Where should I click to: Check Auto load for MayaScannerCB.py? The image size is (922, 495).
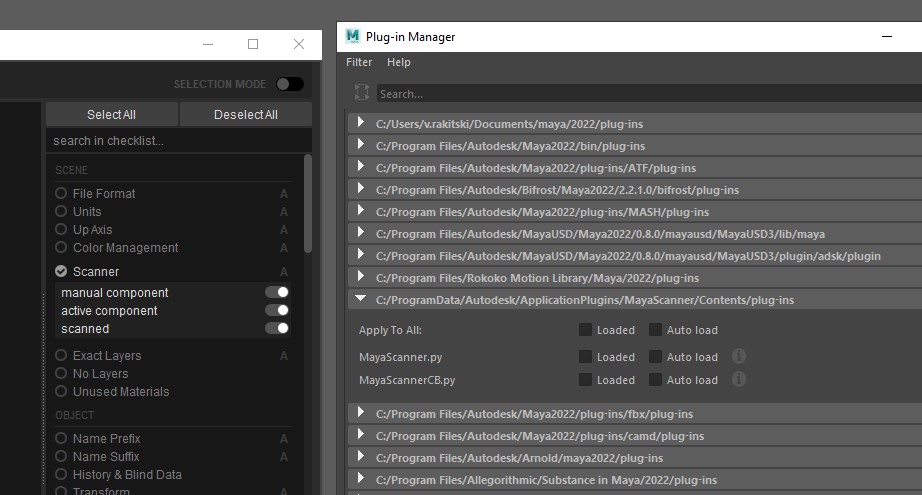[655, 380]
